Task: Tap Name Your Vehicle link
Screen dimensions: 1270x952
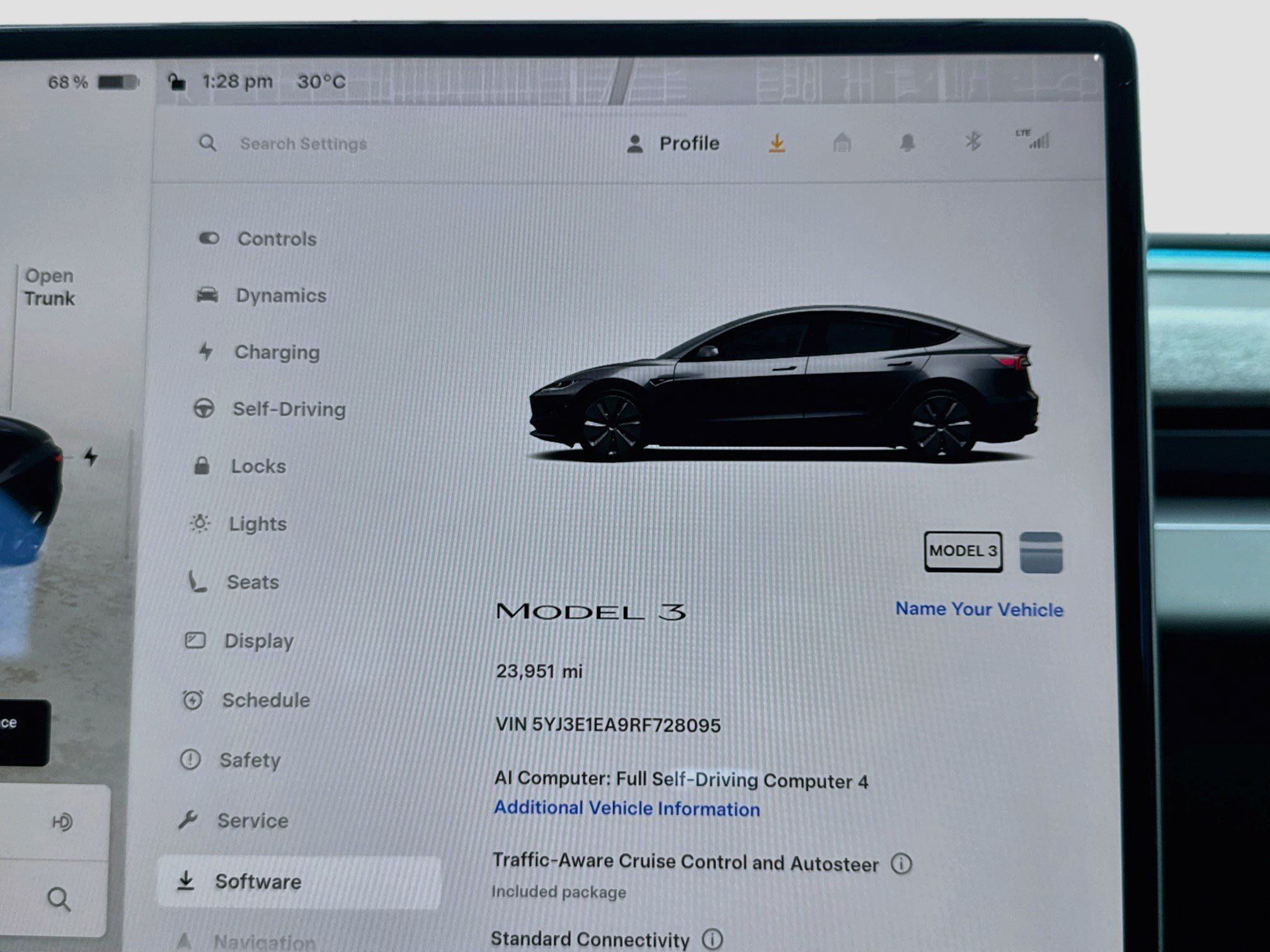Action: [979, 609]
